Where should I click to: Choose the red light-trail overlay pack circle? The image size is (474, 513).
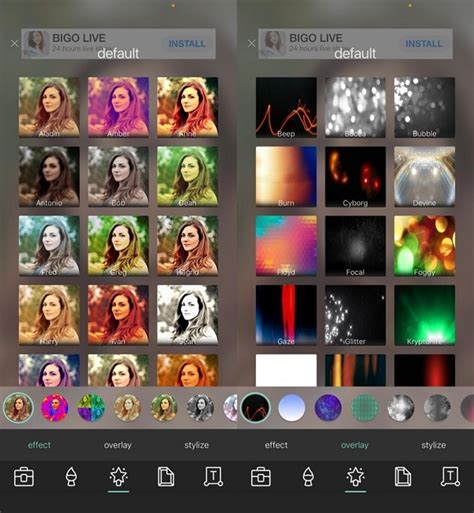255,407
